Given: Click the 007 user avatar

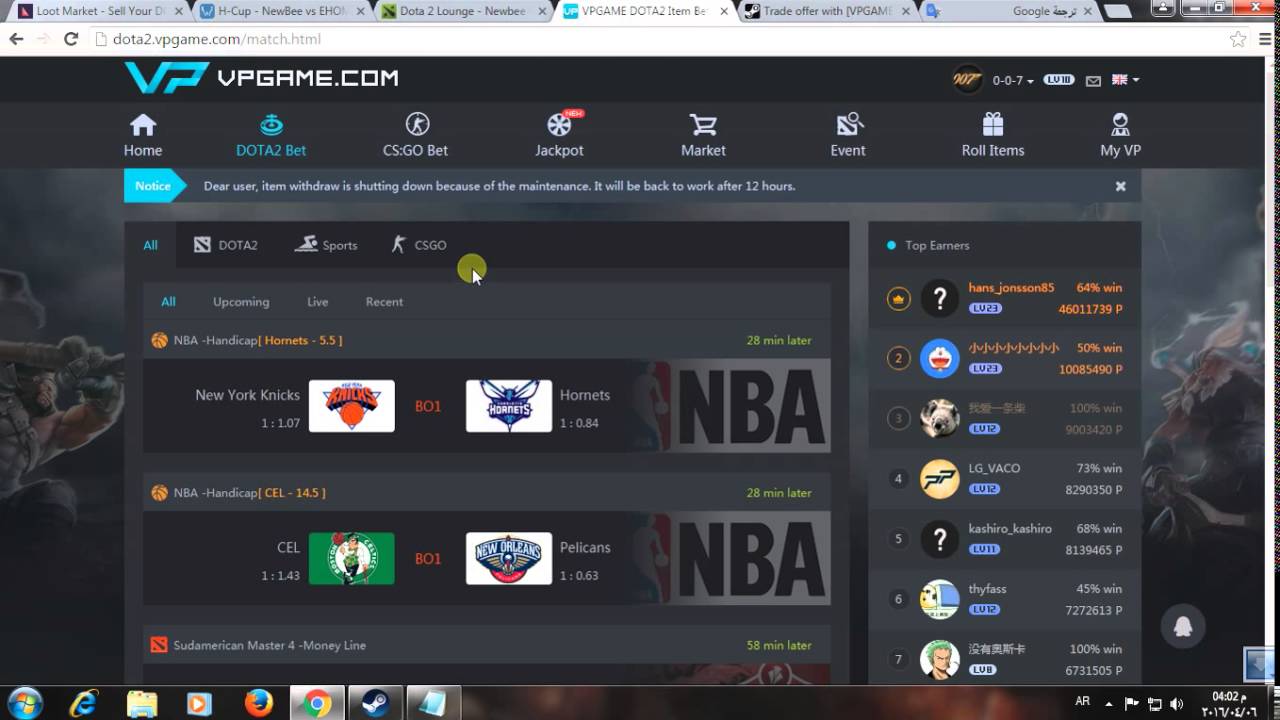Looking at the screenshot, I should click(967, 80).
